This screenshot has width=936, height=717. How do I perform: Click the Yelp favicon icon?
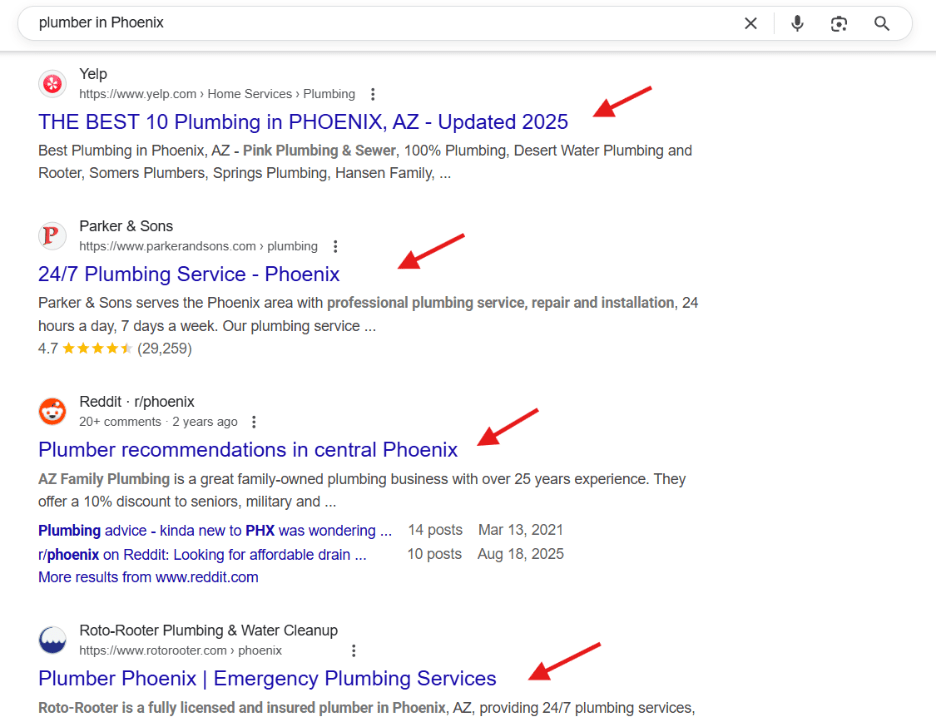53,84
